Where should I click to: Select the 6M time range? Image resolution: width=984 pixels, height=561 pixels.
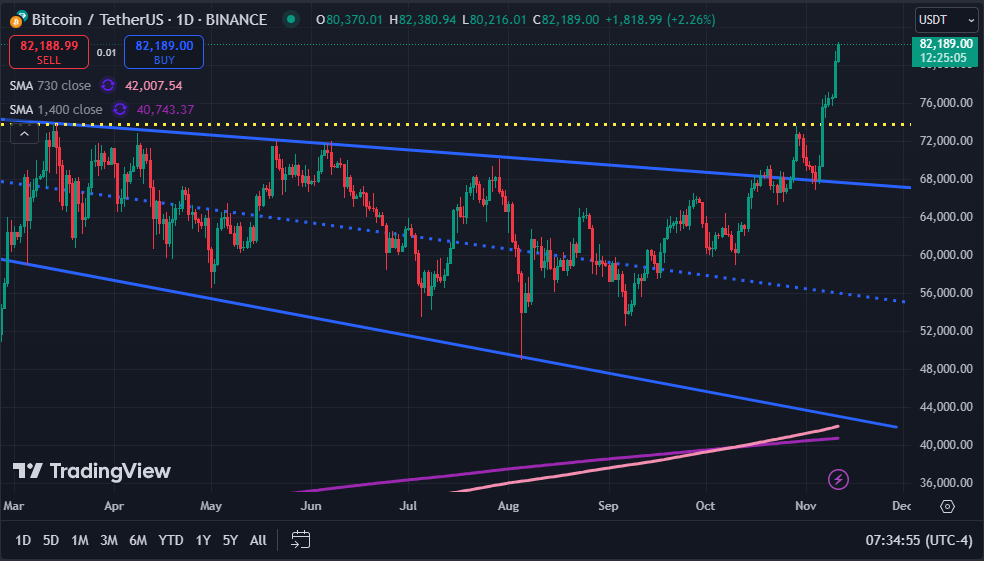point(138,540)
